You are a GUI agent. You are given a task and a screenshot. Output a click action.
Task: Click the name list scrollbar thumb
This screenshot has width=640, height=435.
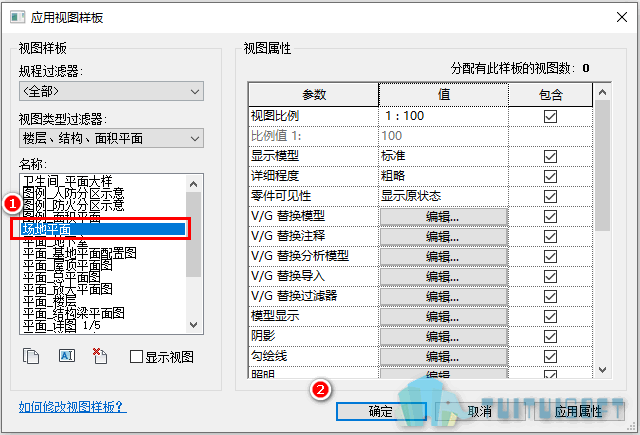(193, 234)
